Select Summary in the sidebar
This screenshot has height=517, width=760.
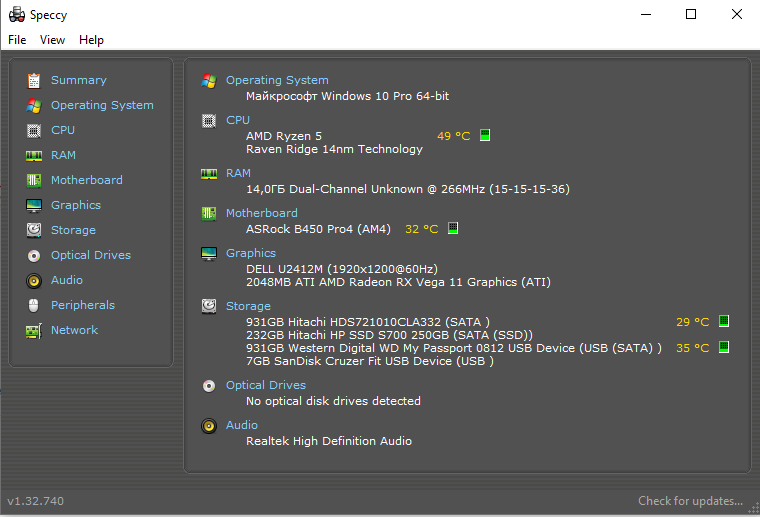coord(79,80)
